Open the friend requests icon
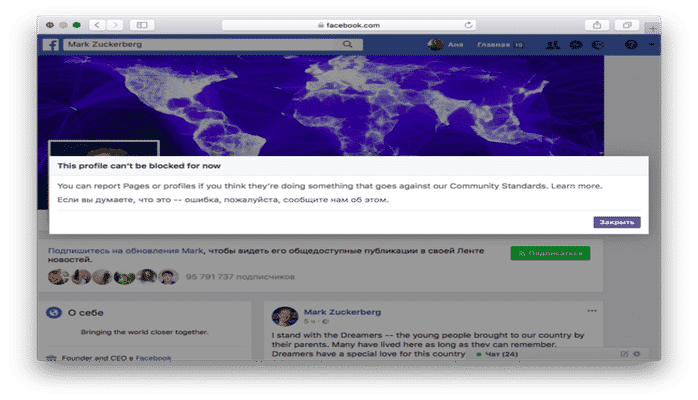698x400 pixels. (x=553, y=45)
